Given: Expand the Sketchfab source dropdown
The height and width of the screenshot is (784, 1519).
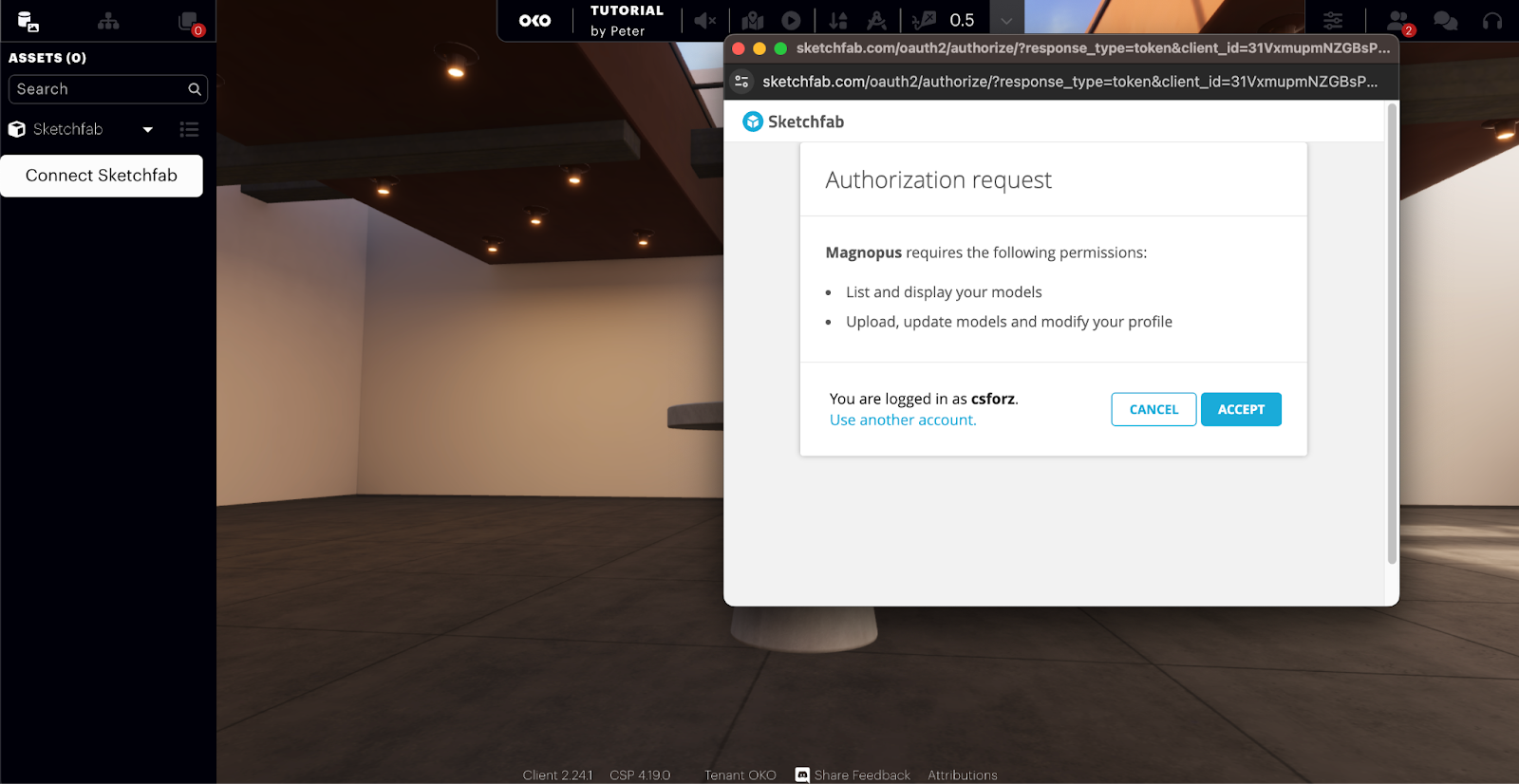Looking at the screenshot, I should coord(147,129).
